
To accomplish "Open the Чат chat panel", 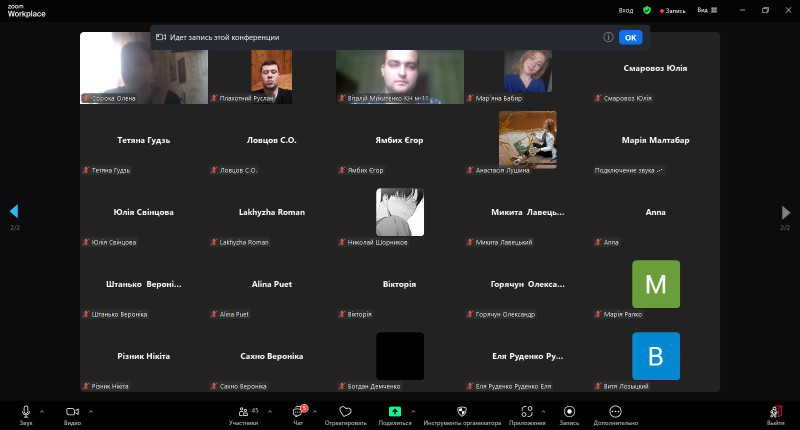I will pos(298,411).
